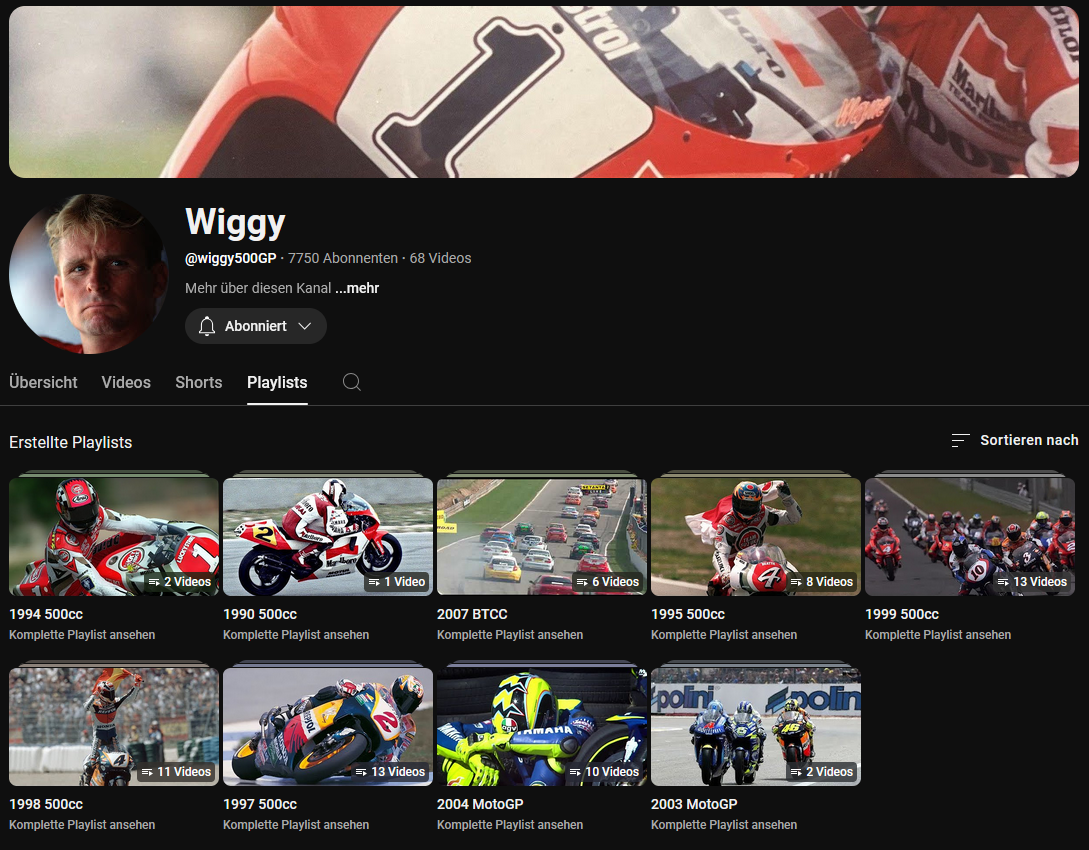
Task: Click the 10 Videos badge on 2004 MotoGP
Action: [x=607, y=772]
